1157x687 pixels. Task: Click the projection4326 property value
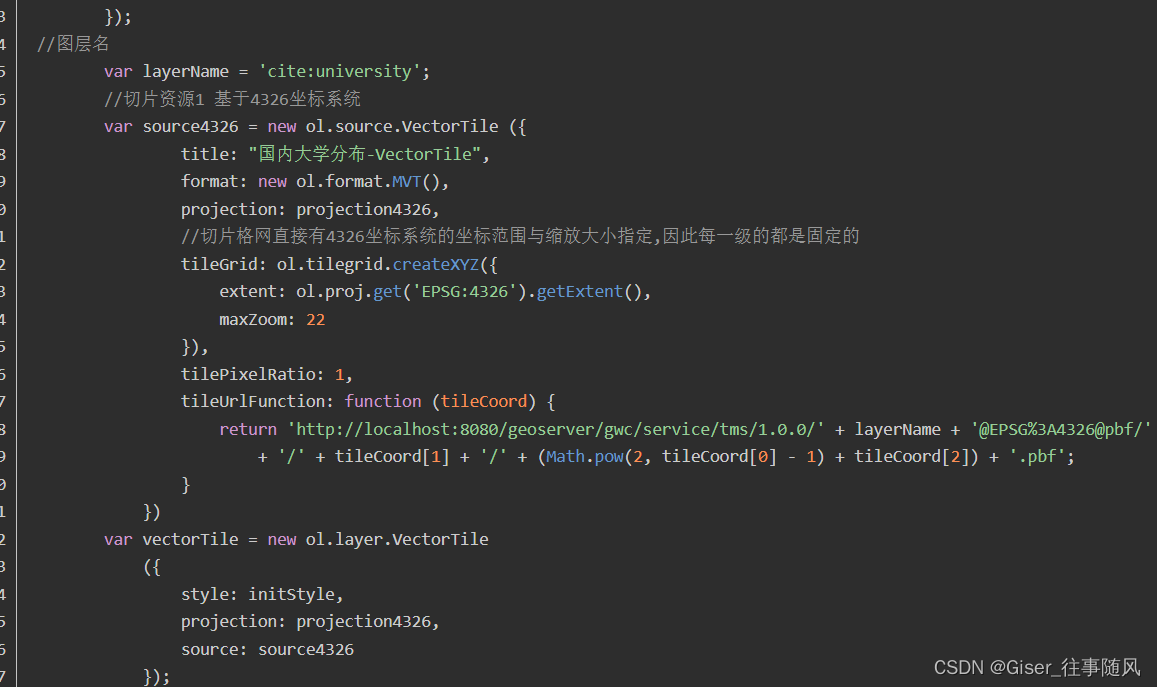click(364, 208)
